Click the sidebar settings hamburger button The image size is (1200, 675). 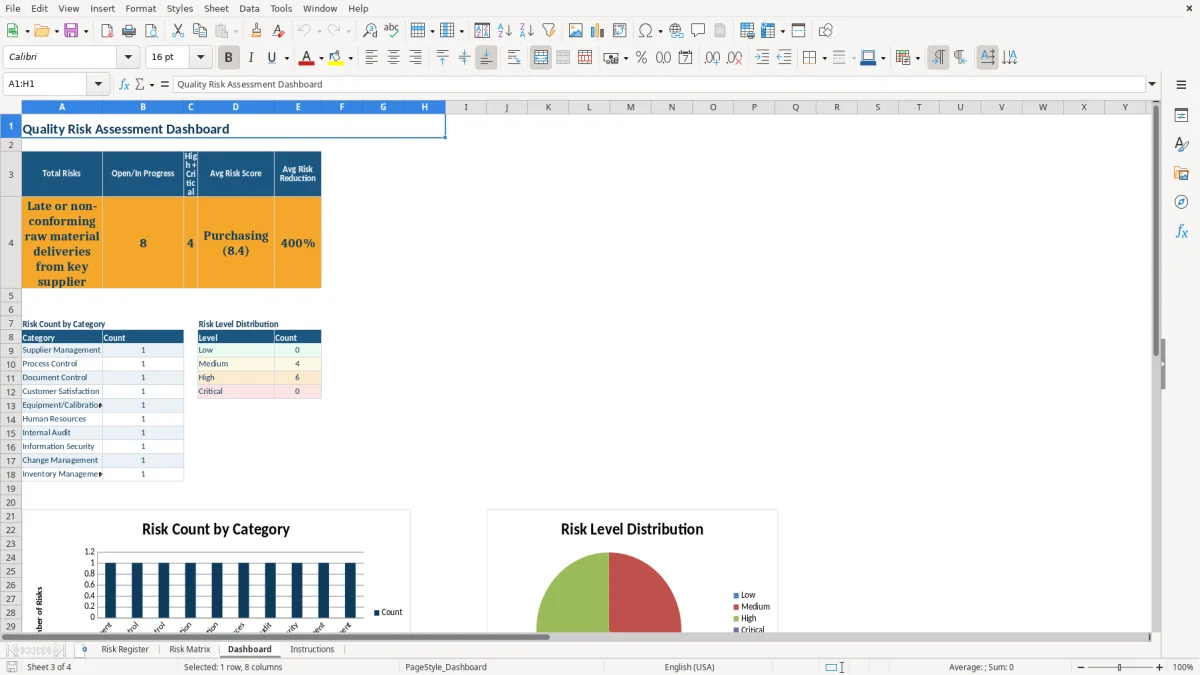click(1181, 85)
